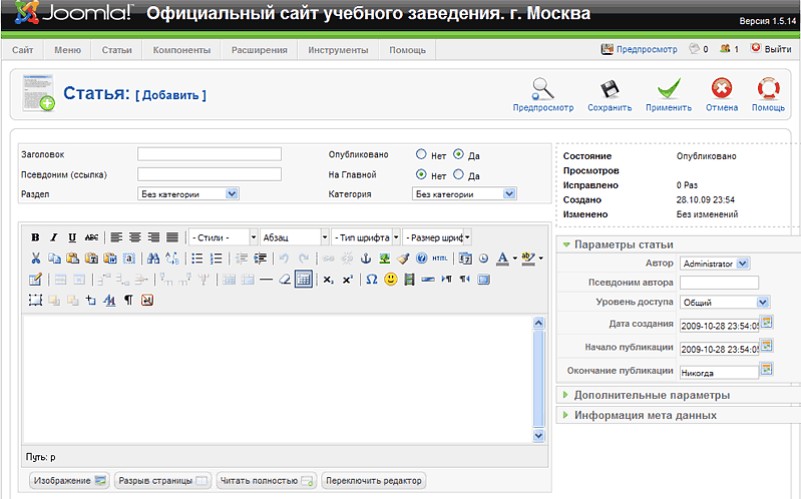Cut selected text with the scissors icon
This screenshot has height=499, width=801.
(35, 258)
